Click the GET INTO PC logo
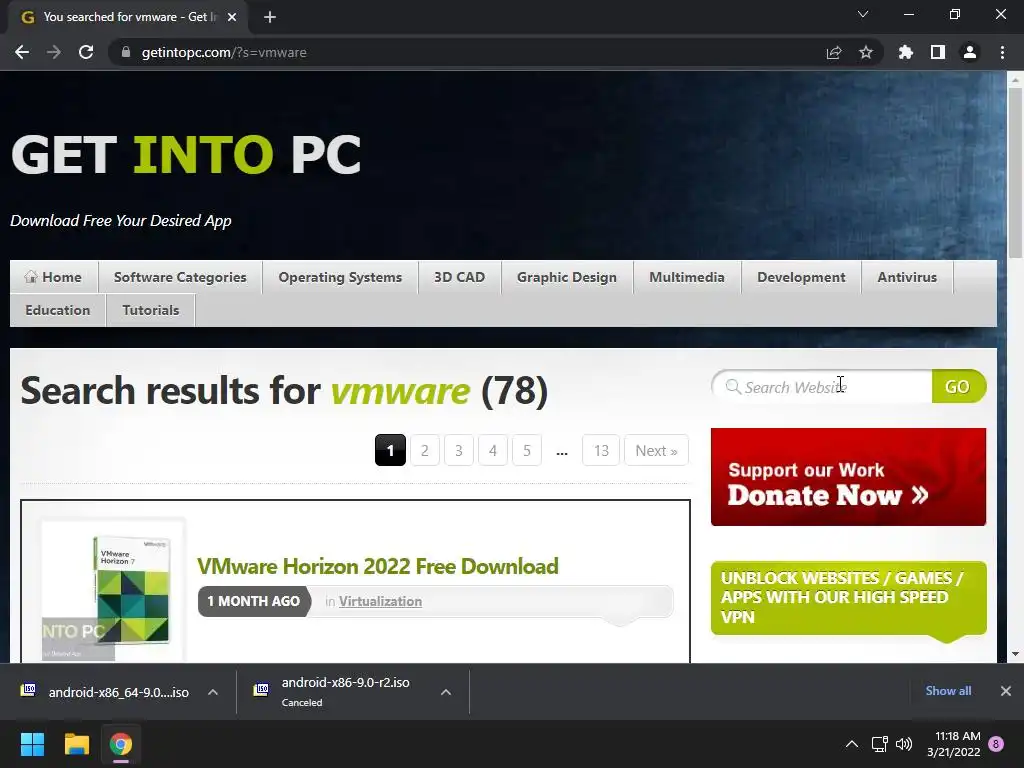 point(186,155)
